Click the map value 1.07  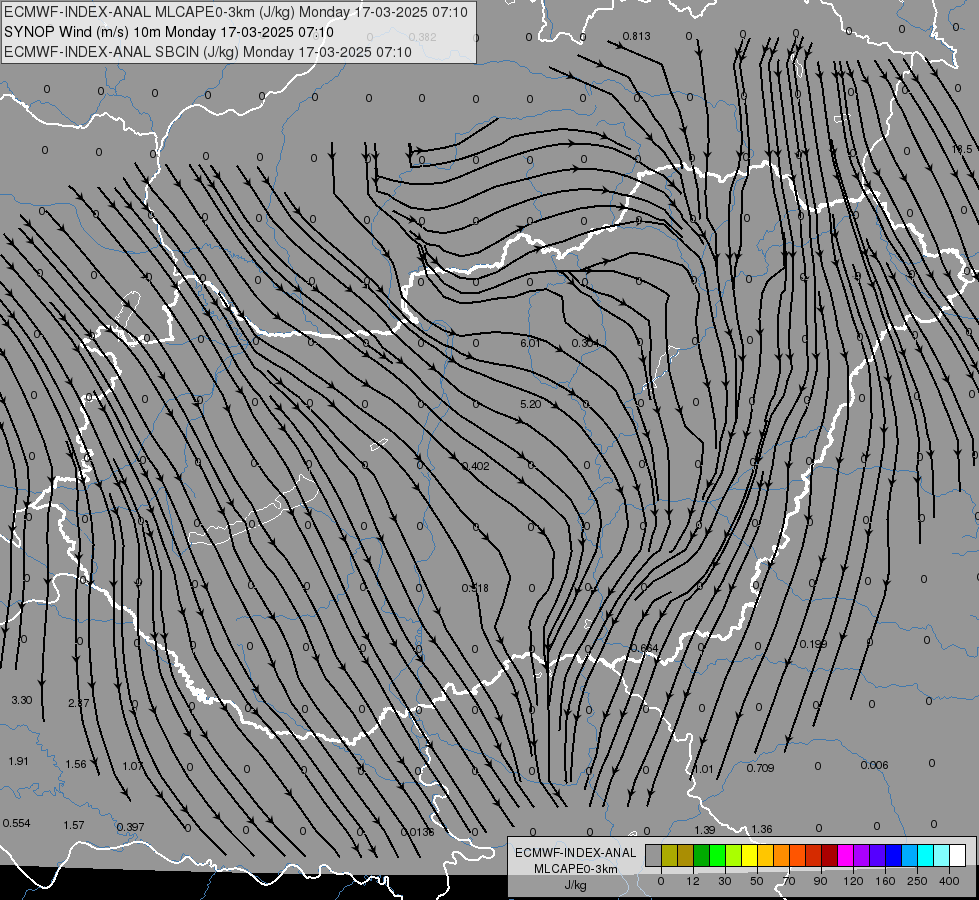click(x=132, y=766)
